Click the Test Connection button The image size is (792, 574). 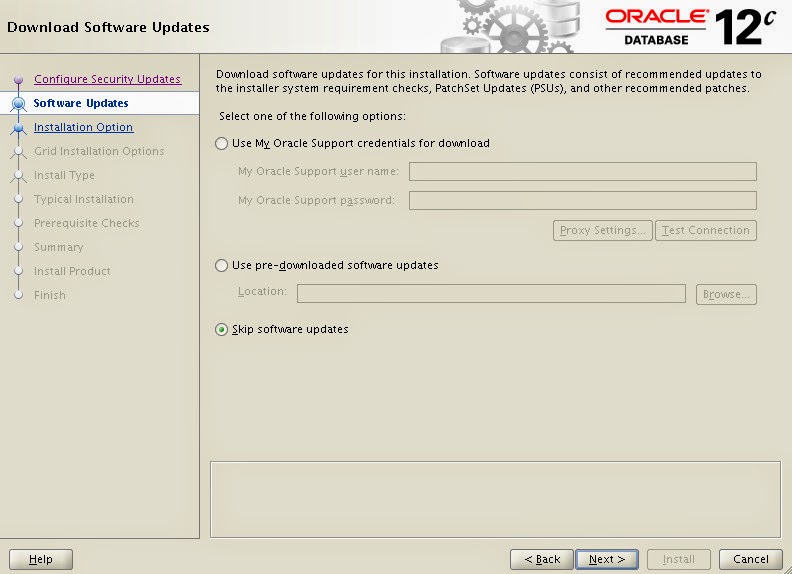tap(706, 230)
